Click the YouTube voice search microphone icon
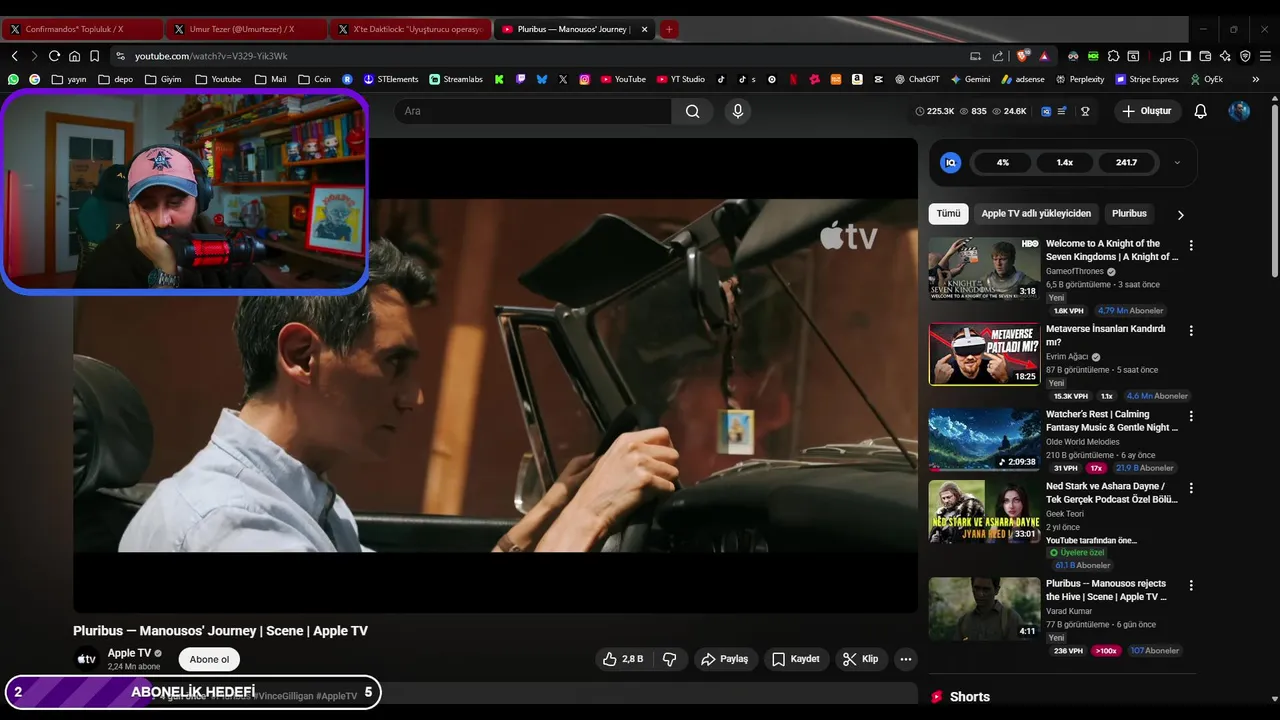Image resolution: width=1280 pixels, height=720 pixels. (x=738, y=111)
